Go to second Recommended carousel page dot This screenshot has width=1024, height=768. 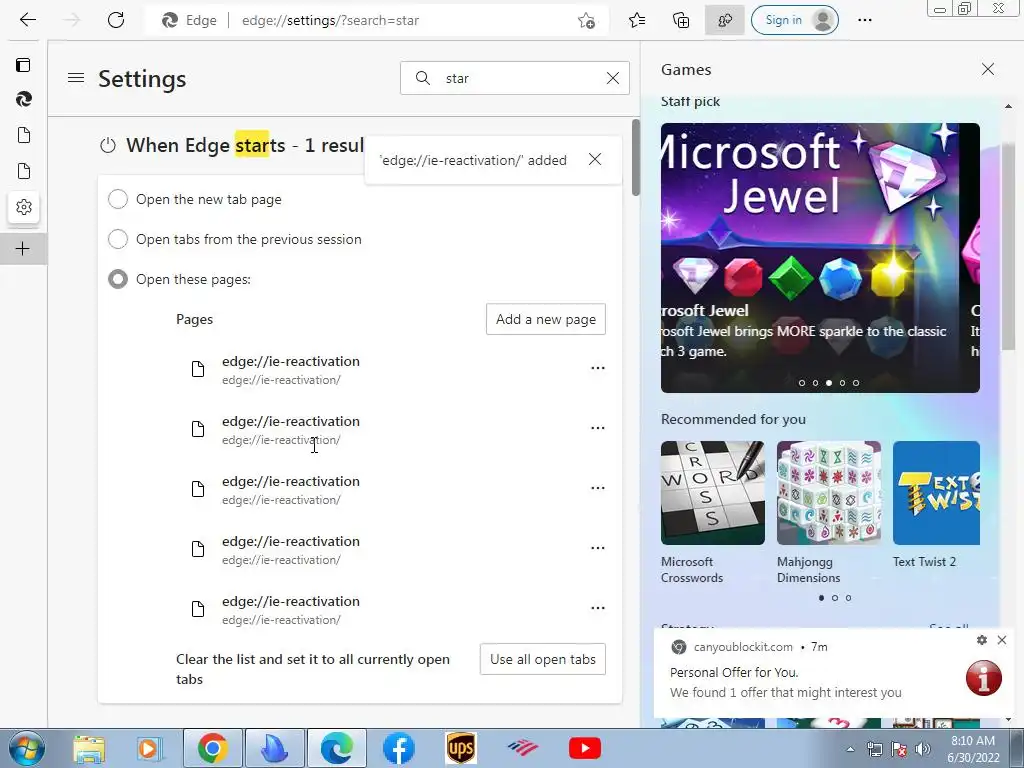[x=835, y=598]
